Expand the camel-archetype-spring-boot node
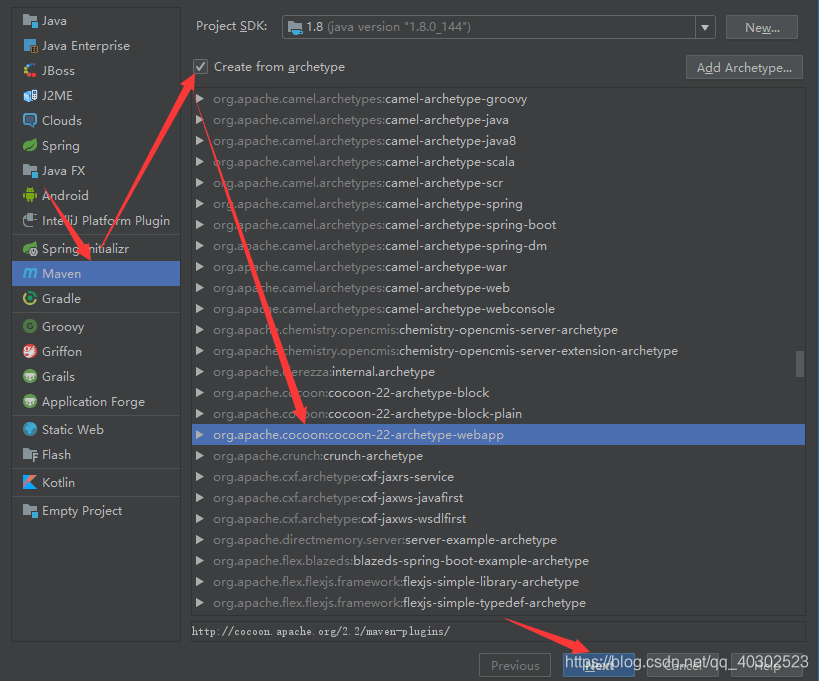This screenshot has width=819, height=681. click(200, 225)
